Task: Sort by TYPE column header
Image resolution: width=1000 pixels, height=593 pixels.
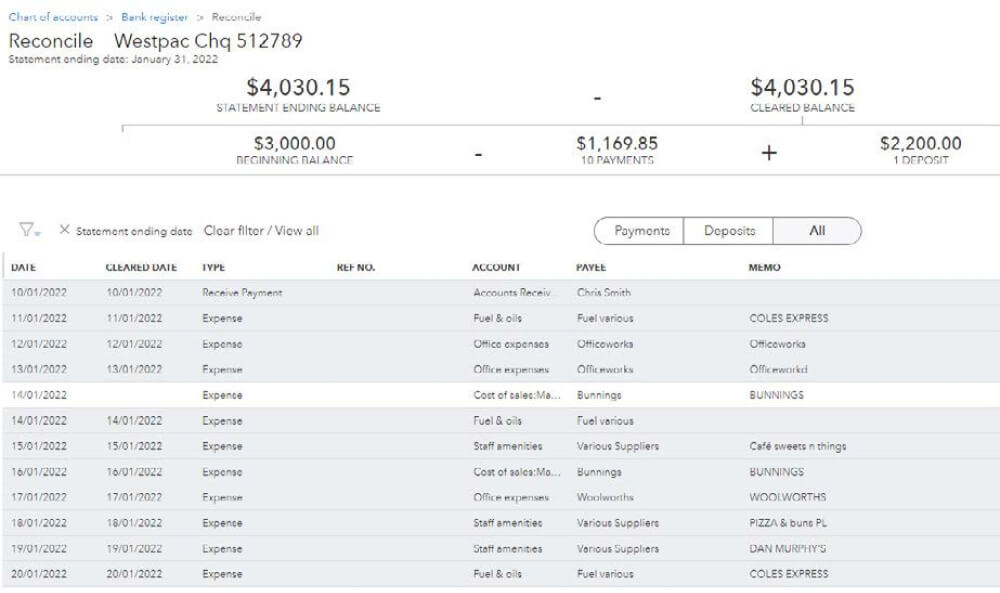Action: [213, 267]
